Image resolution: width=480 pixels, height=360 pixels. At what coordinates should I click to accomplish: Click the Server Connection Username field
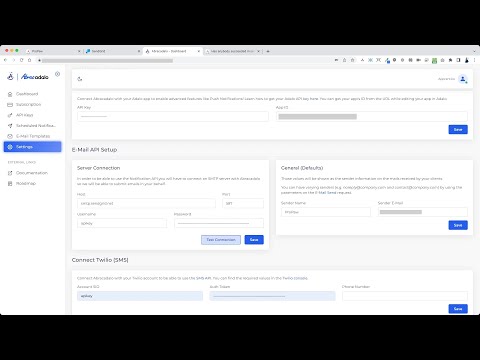coord(122,223)
